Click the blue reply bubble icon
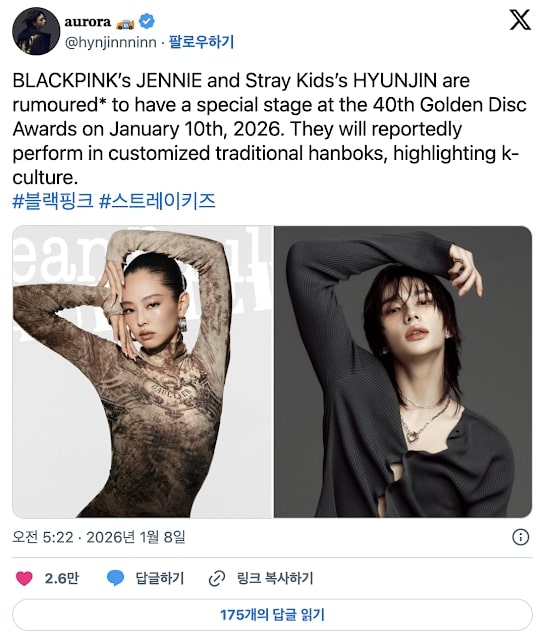Image resolution: width=543 pixels, height=640 pixels. pyautogui.click(x=115, y=578)
